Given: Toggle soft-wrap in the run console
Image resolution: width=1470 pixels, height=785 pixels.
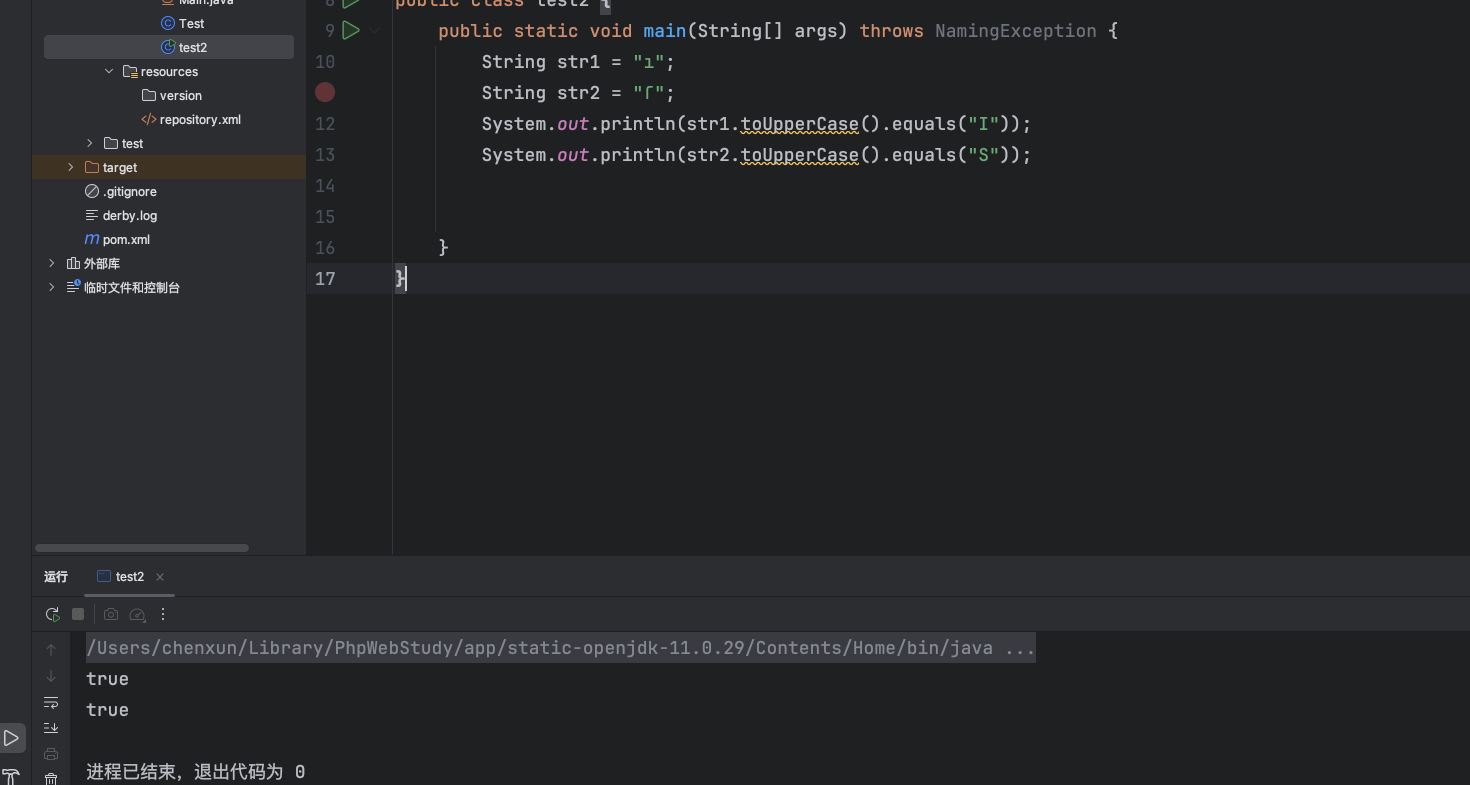Looking at the screenshot, I should click(x=51, y=702).
